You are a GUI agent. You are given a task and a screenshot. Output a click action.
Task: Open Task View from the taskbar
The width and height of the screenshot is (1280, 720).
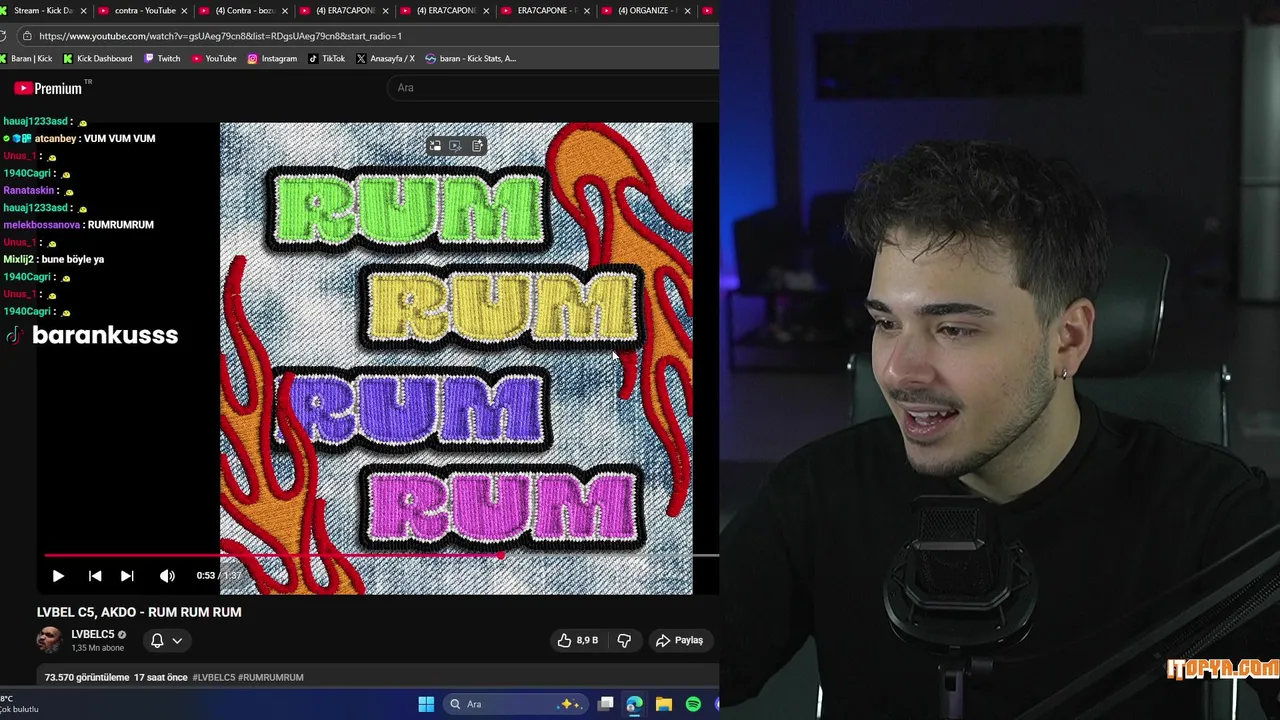(605, 704)
